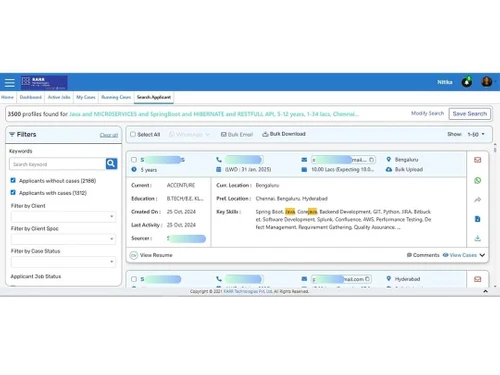Open the My Cases tab
Screen dimensions: 500x375
click(86, 97)
